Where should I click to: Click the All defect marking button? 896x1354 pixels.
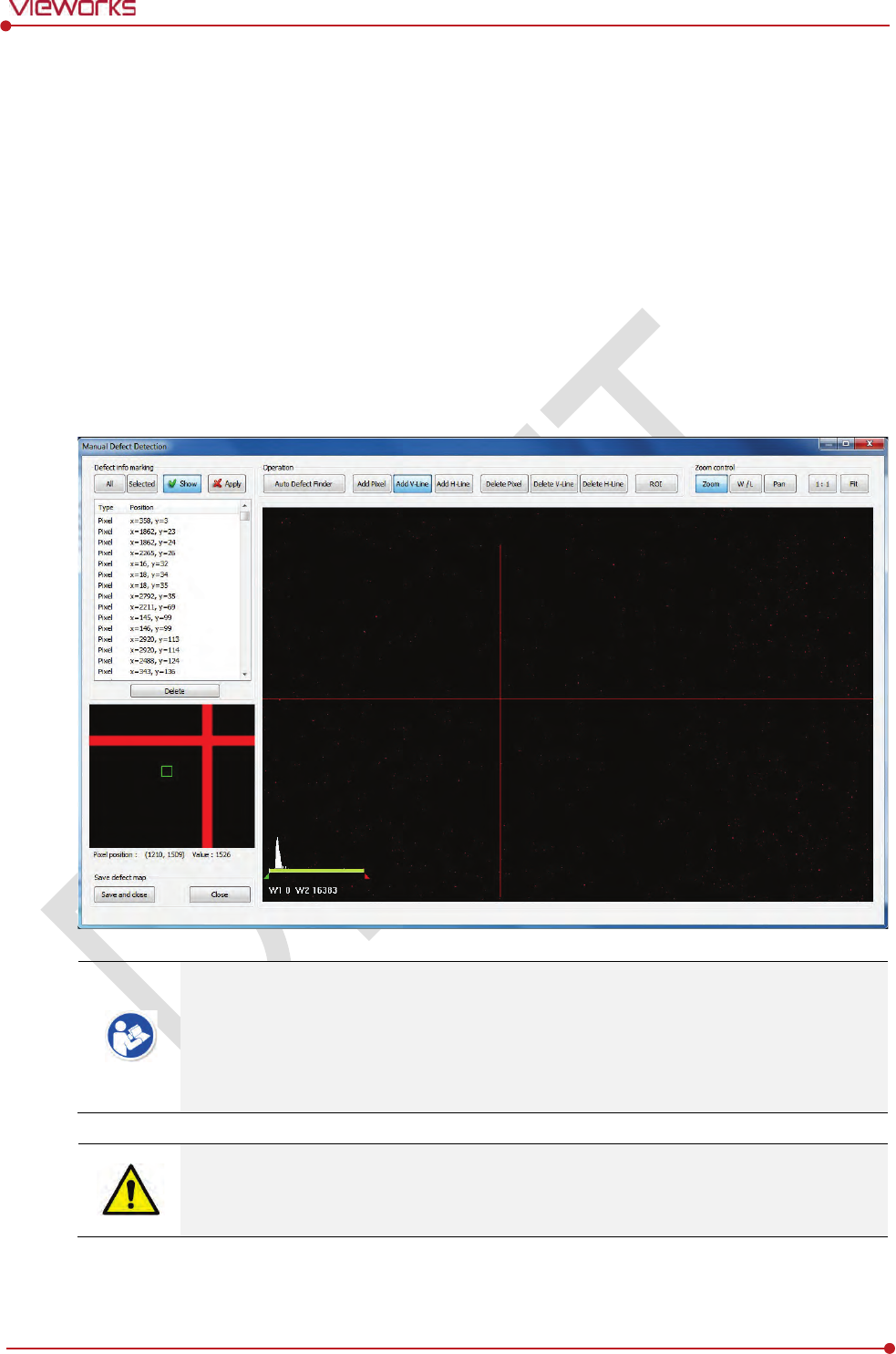(x=109, y=484)
